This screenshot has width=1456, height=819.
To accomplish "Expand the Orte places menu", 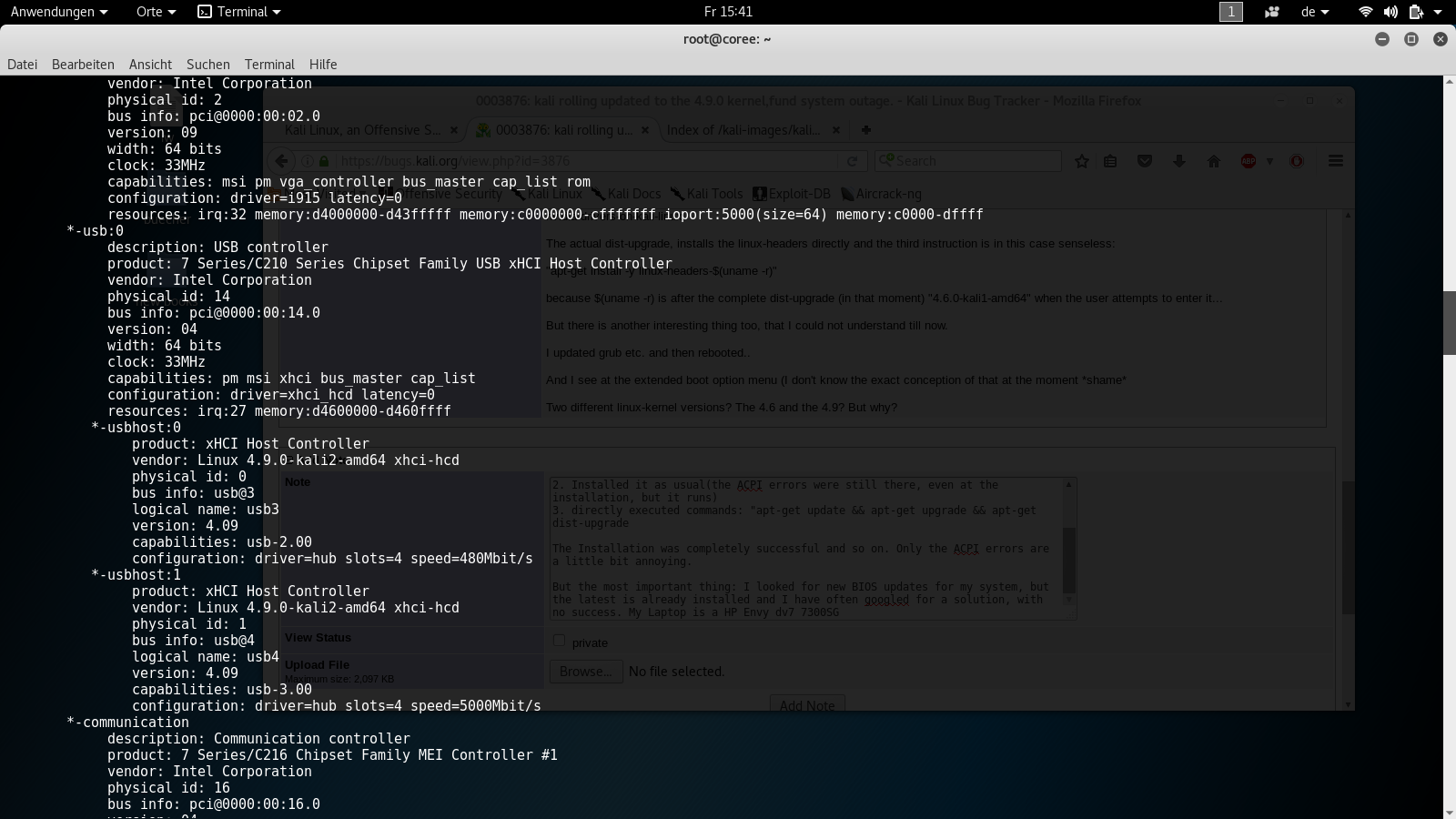I will (155, 12).
